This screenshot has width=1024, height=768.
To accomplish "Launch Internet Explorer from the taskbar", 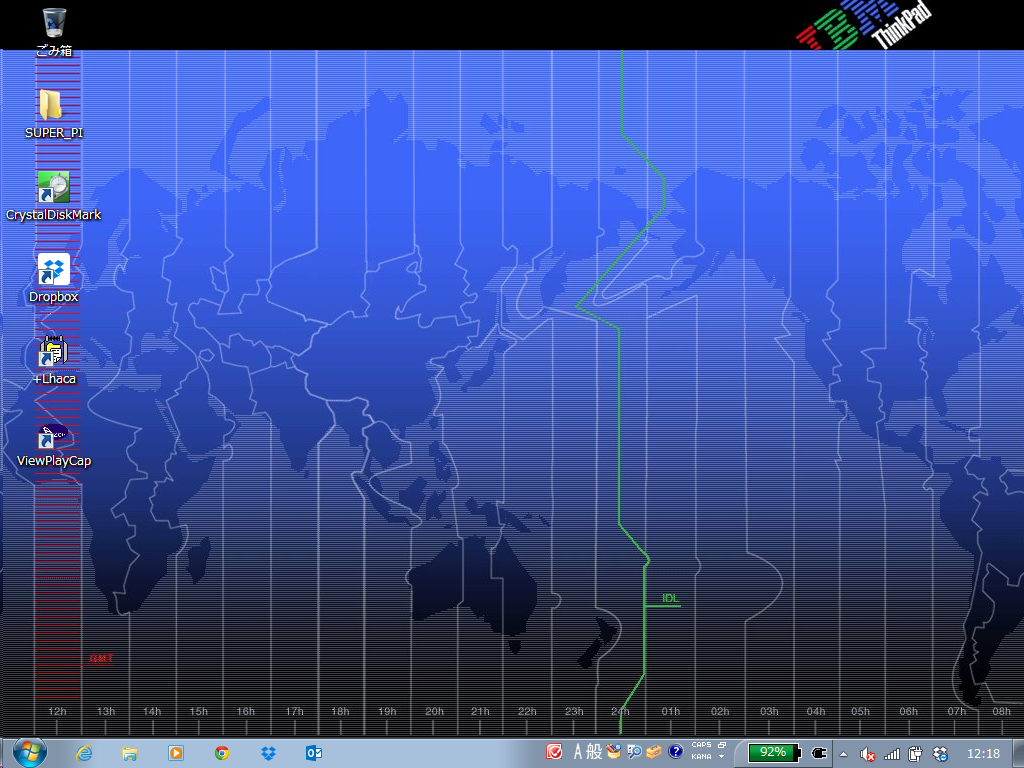I will point(84,753).
